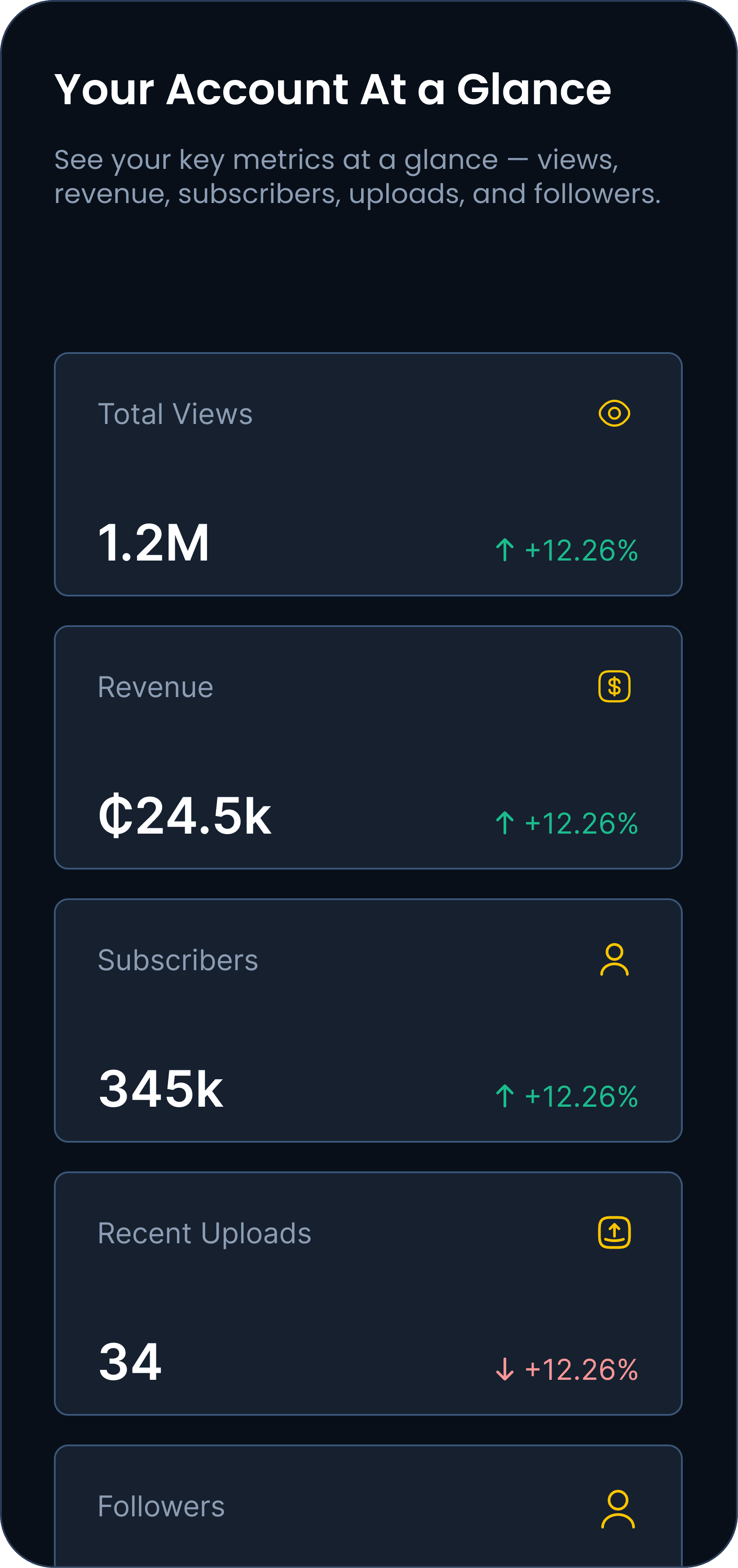738x1568 pixels.
Task: Select the Total Views label
Action: [x=175, y=414]
